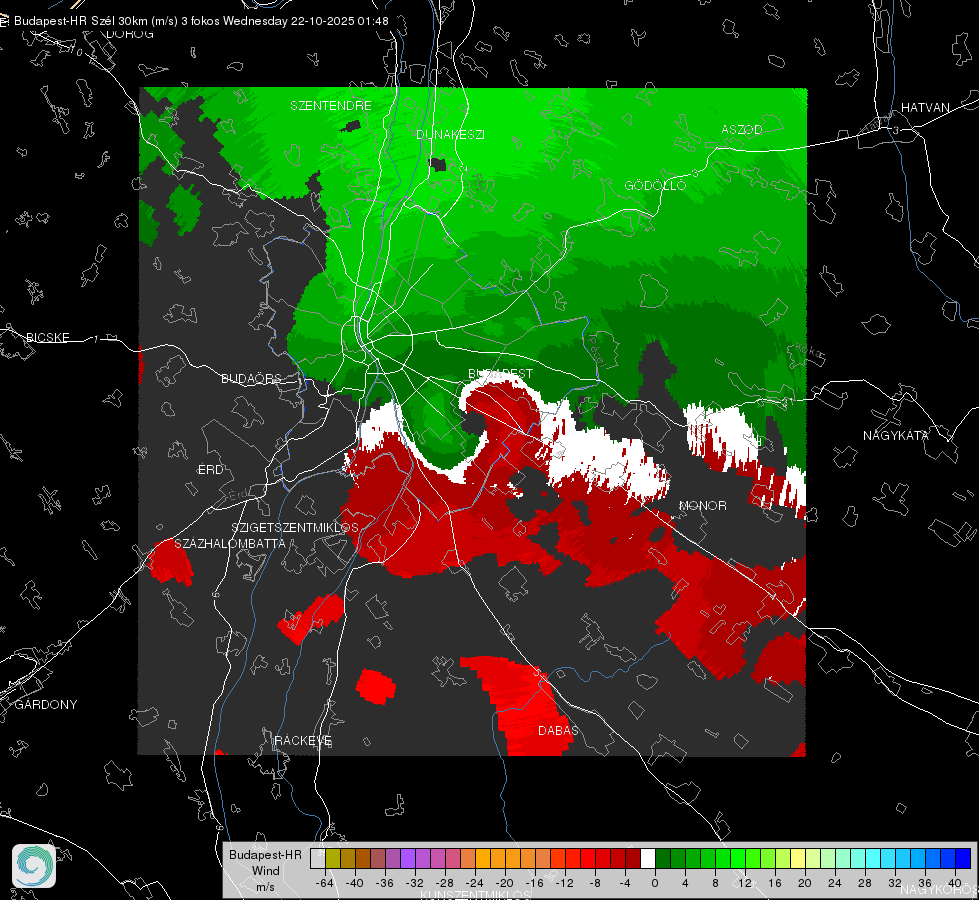Screen dimensions: 979x900
Task: Click the GÖDÖLLŐ map label
Action: (x=655, y=185)
